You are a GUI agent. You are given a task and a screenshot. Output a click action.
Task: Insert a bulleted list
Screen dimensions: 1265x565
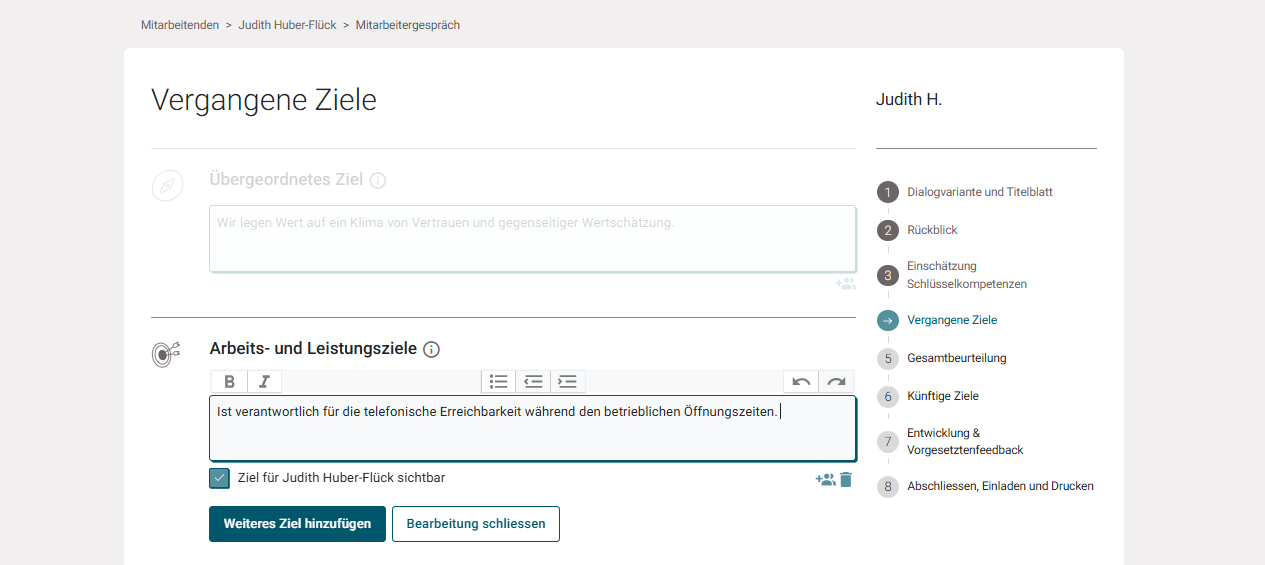click(x=498, y=381)
